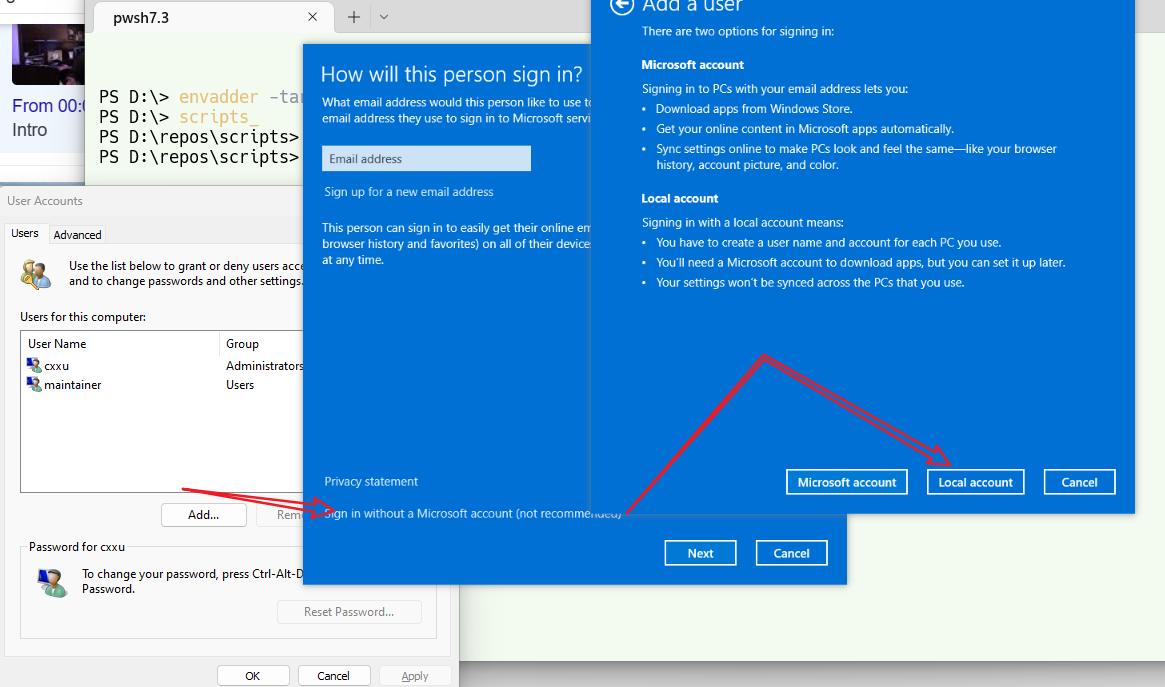Choose the Local account button

coord(976,482)
